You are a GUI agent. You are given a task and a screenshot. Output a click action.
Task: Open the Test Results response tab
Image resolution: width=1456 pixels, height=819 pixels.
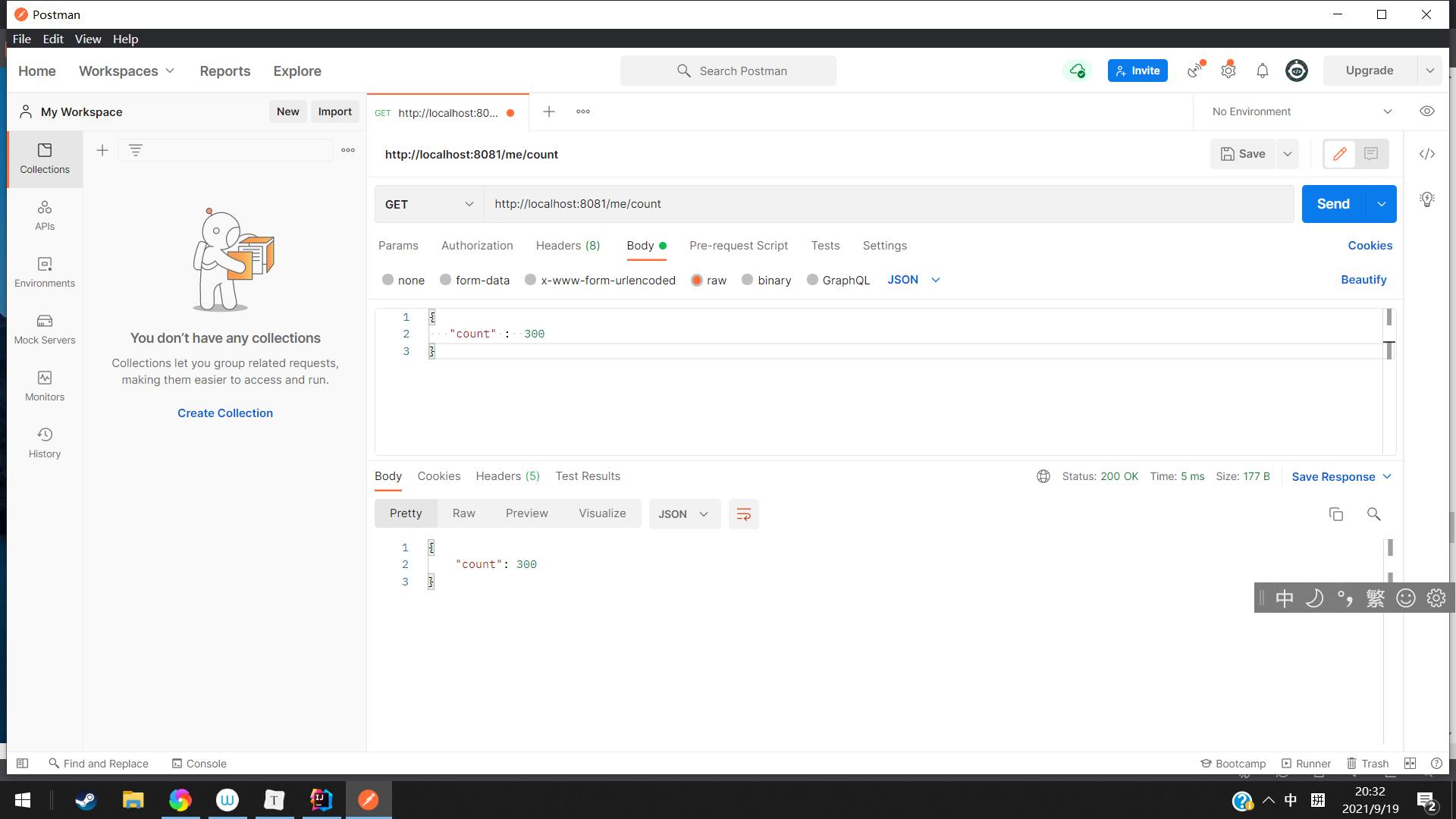click(x=588, y=476)
